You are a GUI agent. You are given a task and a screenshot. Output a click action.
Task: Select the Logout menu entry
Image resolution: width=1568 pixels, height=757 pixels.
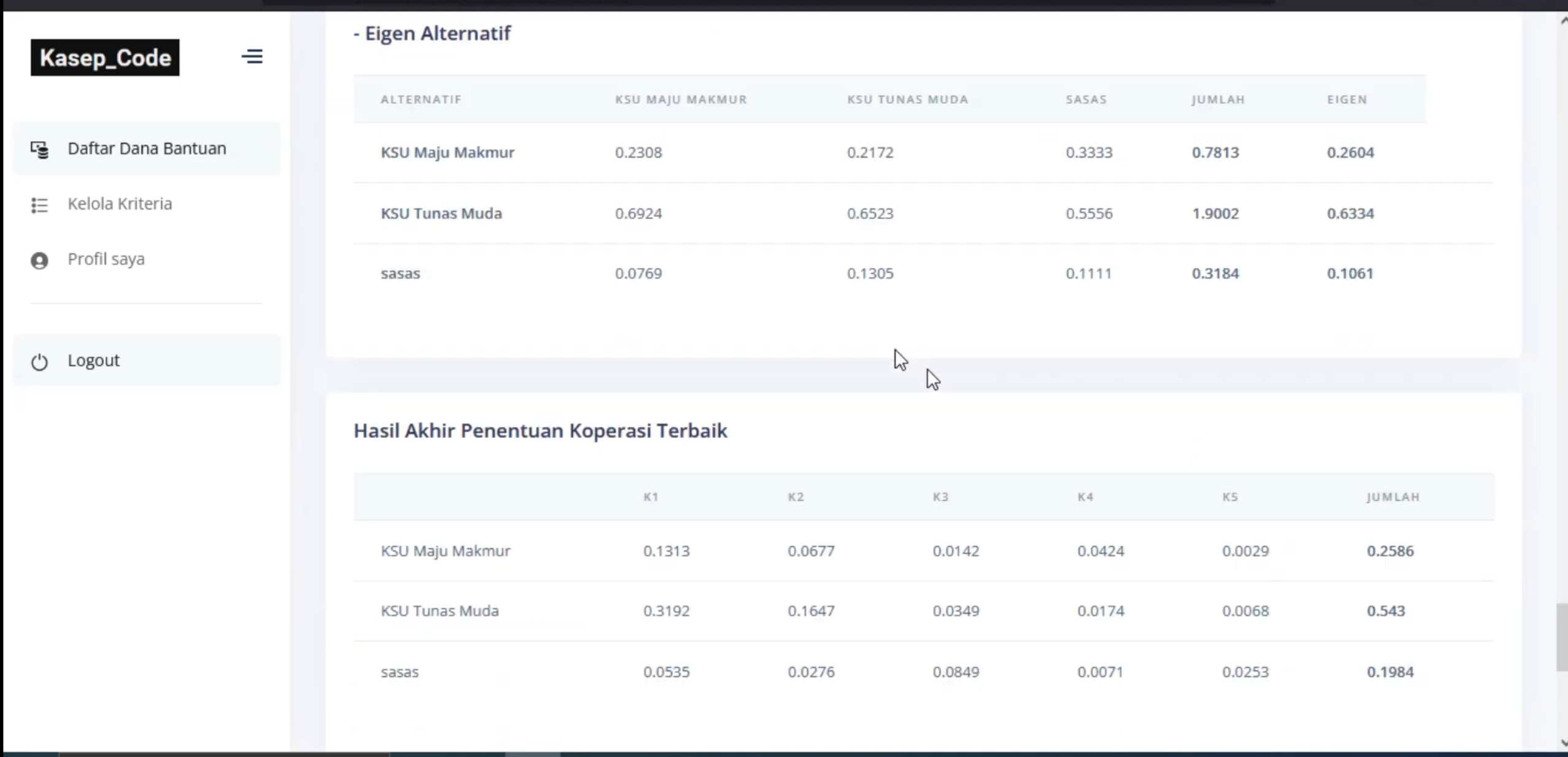pyautogui.click(x=147, y=360)
